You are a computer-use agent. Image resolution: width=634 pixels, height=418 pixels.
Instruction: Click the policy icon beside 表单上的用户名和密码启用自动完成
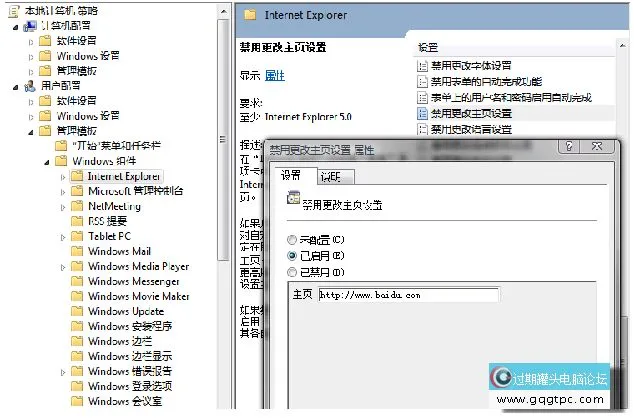(422, 97)
